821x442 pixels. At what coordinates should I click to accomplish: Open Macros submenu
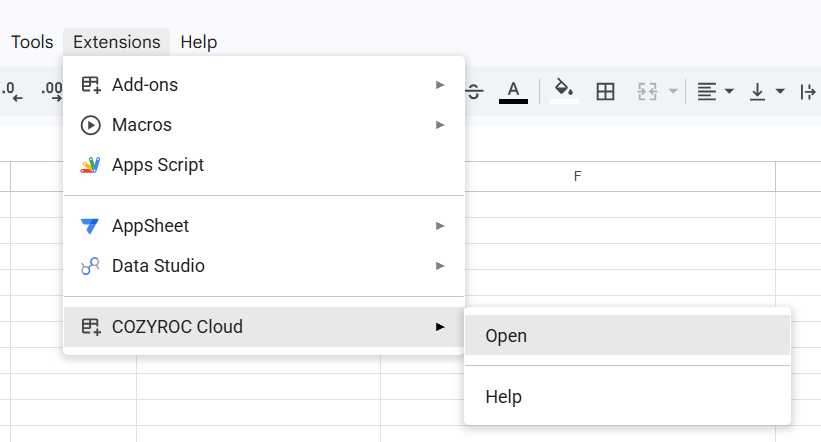264,125
